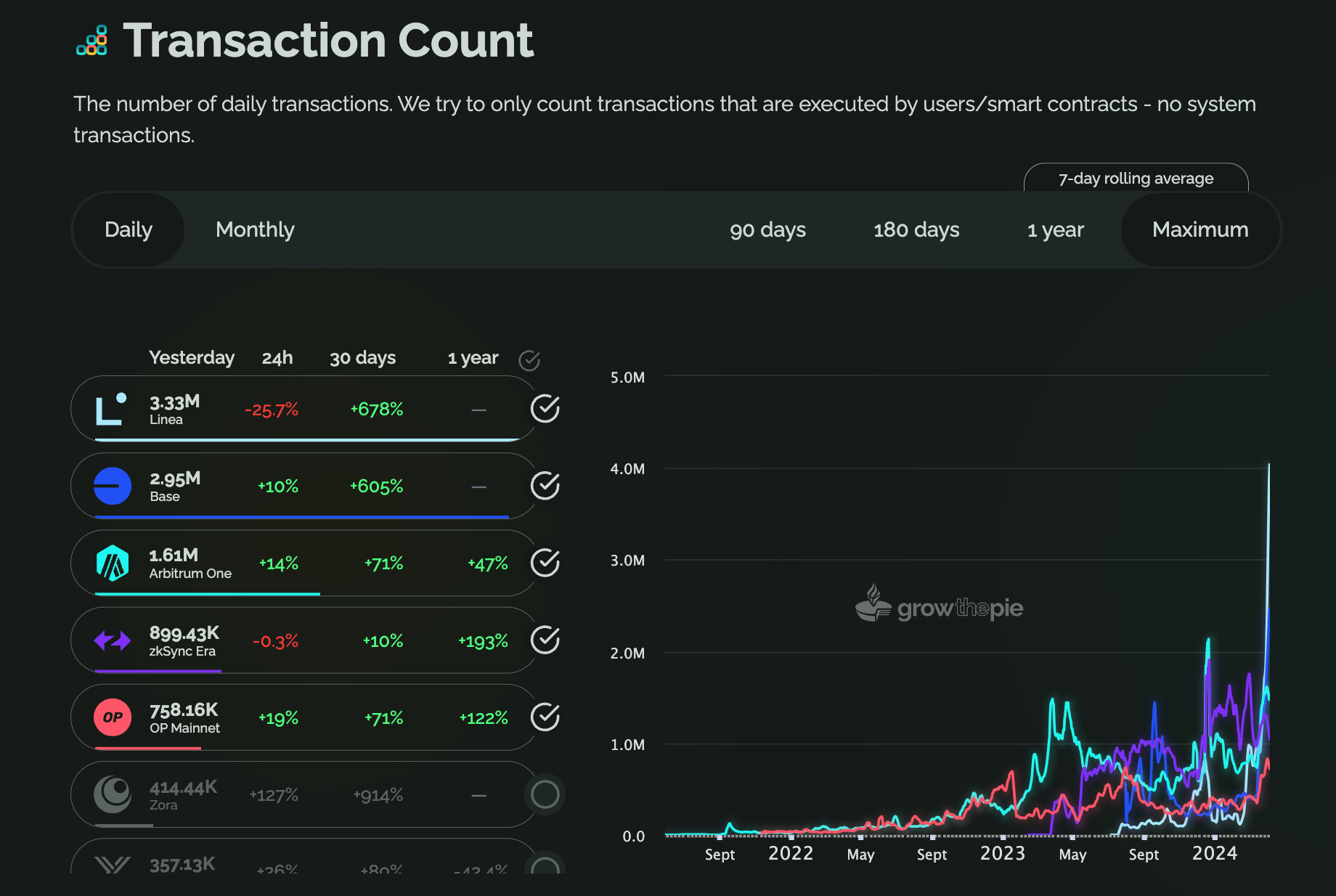This screenshot has width=1336, height=896.
Task: Click Base's +605% 30-day change
Action: click(x=376, y=486)
